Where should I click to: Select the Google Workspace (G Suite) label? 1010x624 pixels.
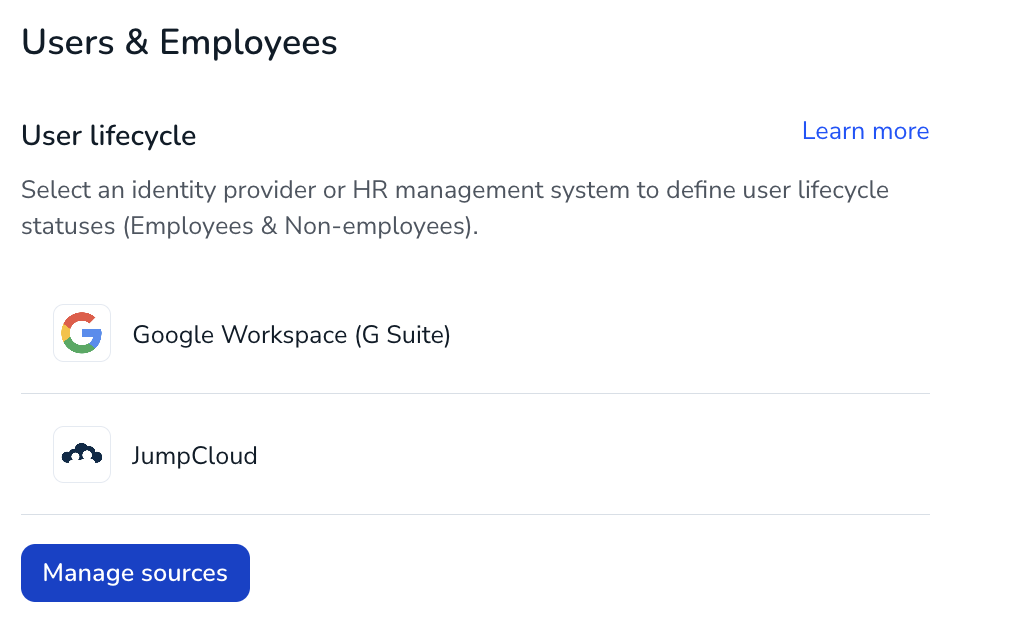pyautogui.click(x=291, y=334)
